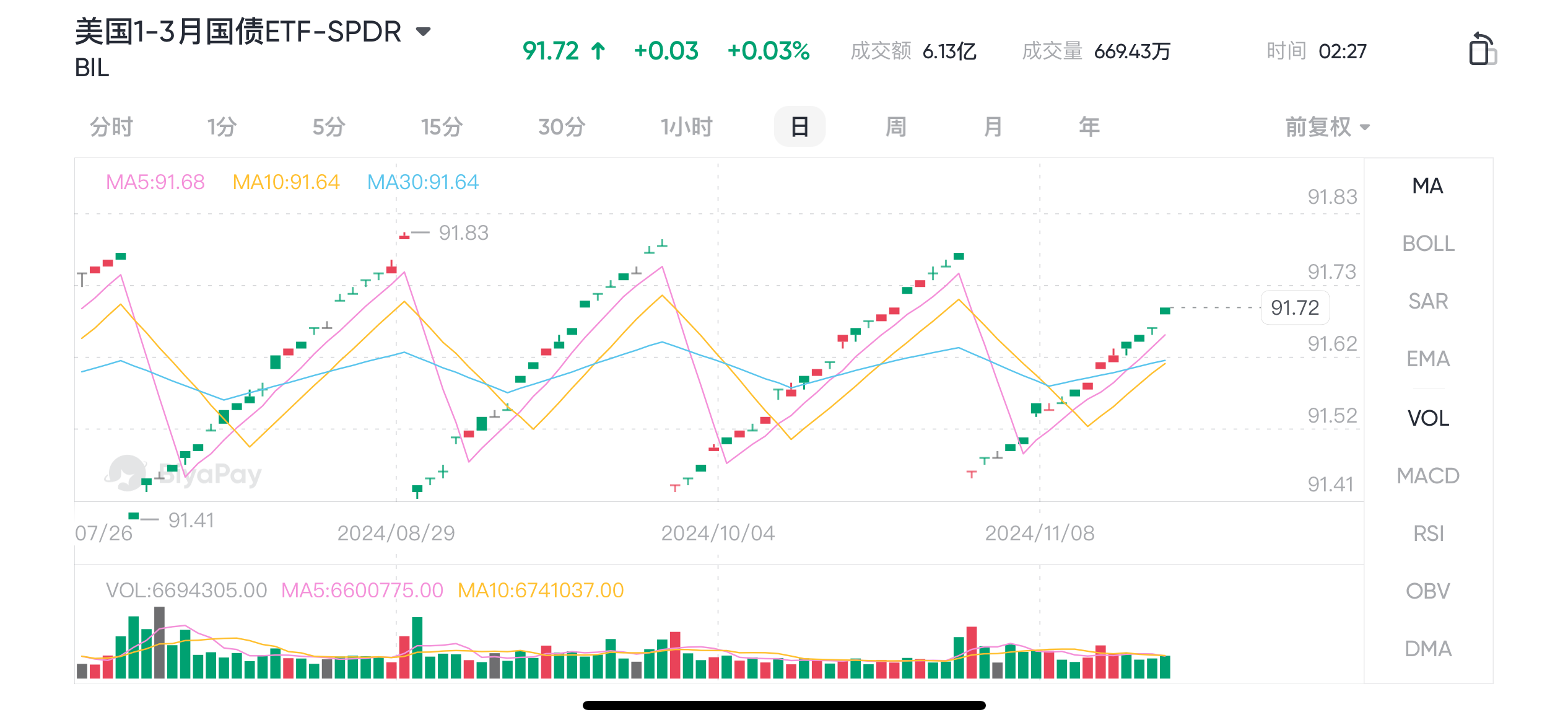Tap the +0.03 price change value

tap(666, 51)
